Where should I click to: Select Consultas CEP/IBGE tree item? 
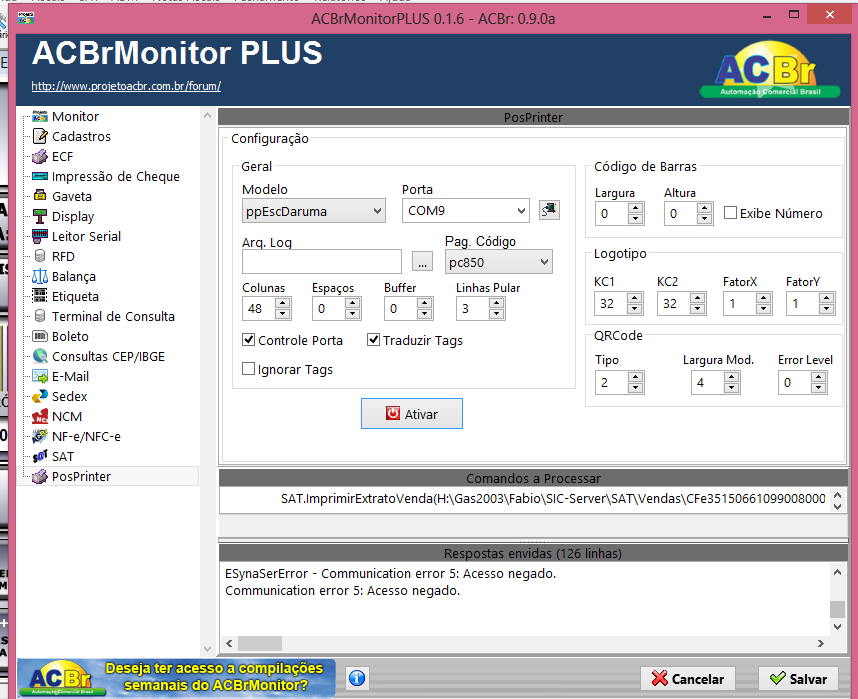tap(108, 356)
